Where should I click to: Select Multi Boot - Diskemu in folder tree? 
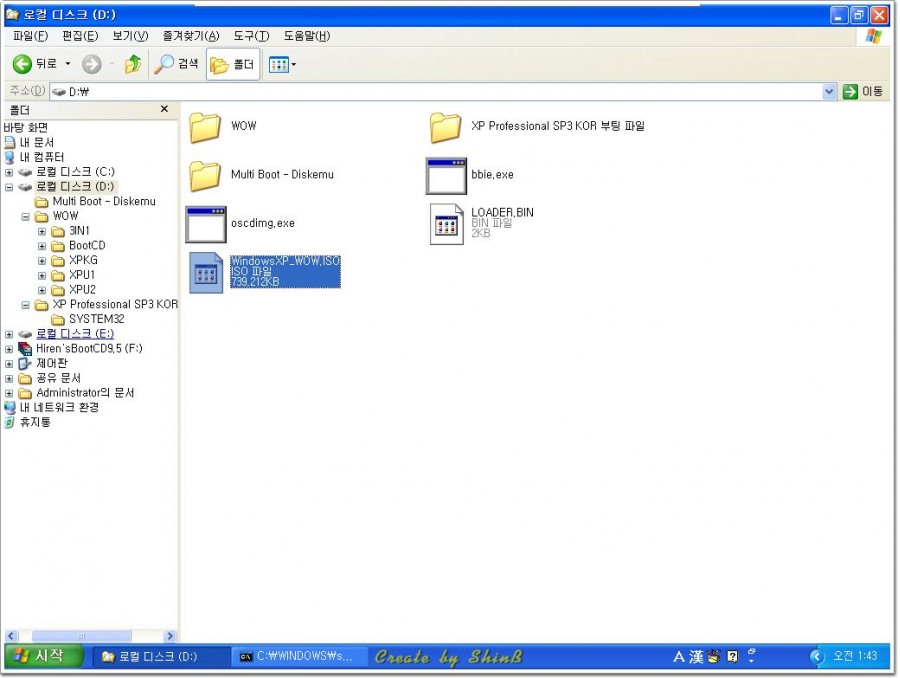click(104, 202)
